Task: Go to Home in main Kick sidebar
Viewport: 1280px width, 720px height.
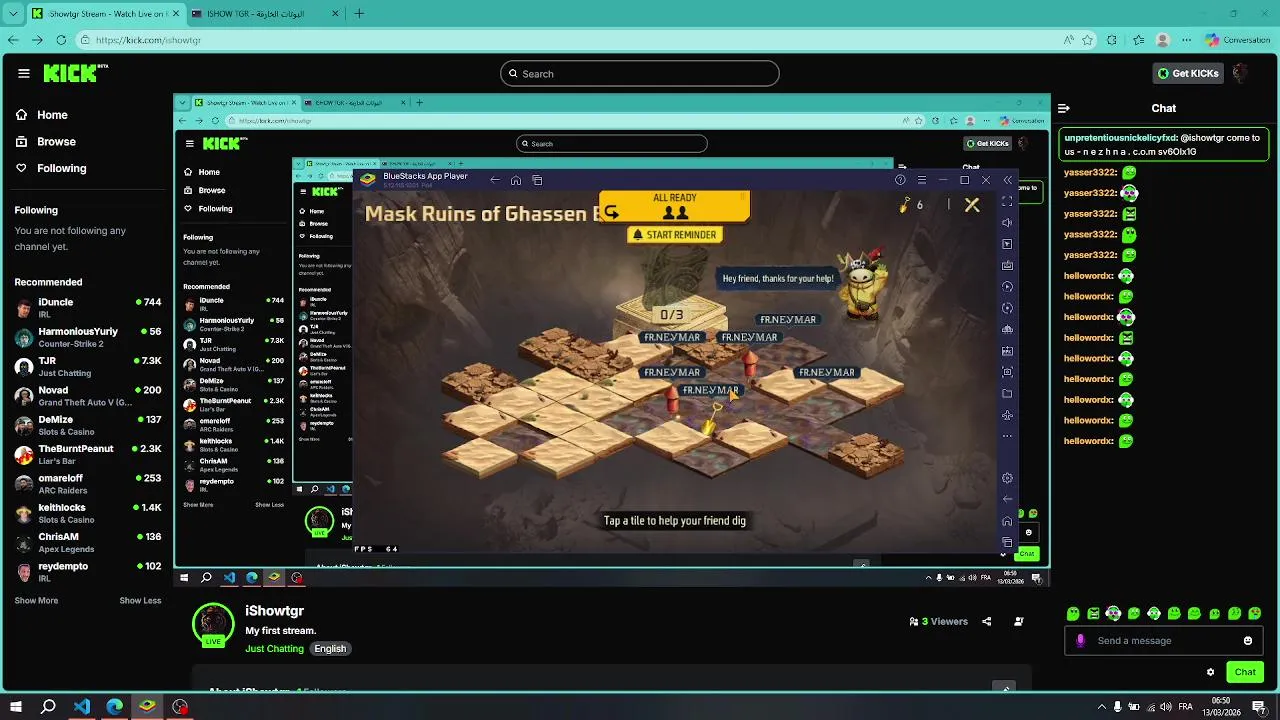Action: [x=42, y=115]
